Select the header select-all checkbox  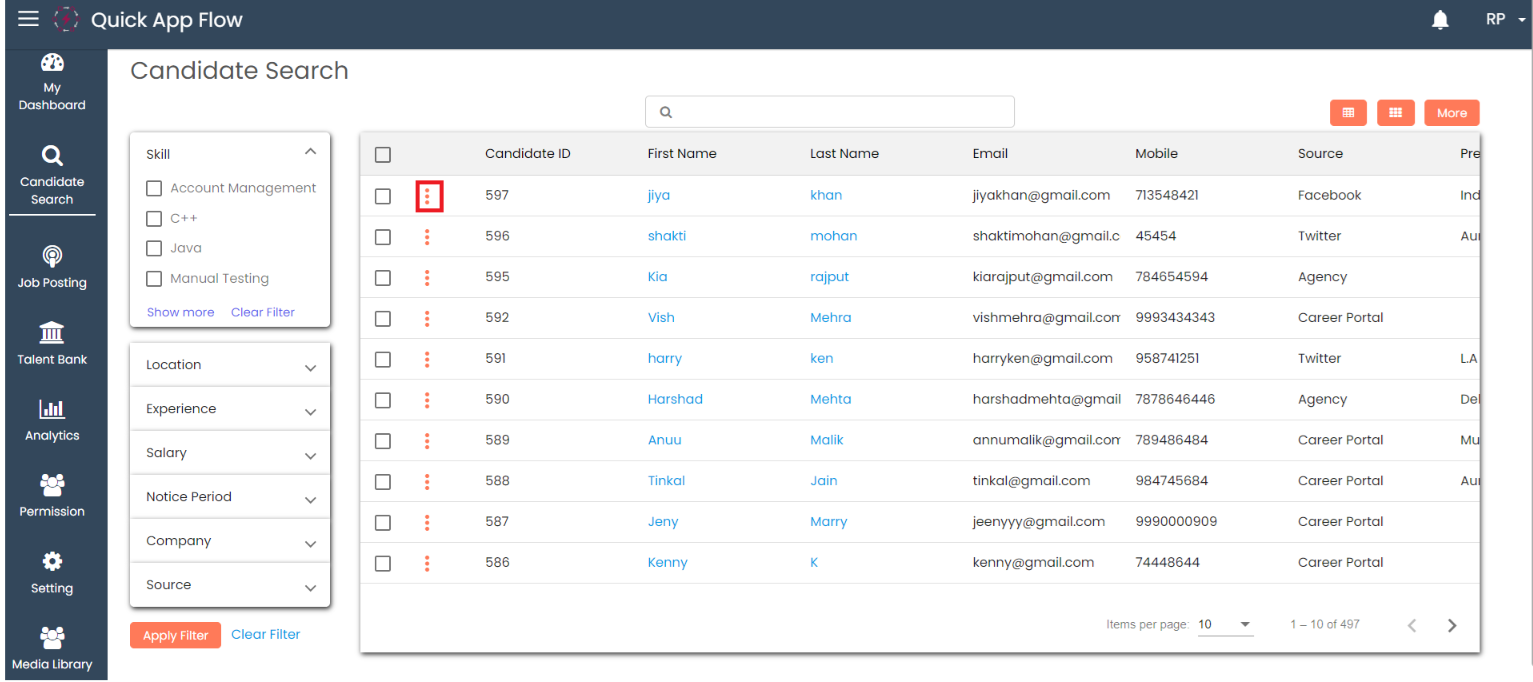pyautogui.click(x=383, y=155)
